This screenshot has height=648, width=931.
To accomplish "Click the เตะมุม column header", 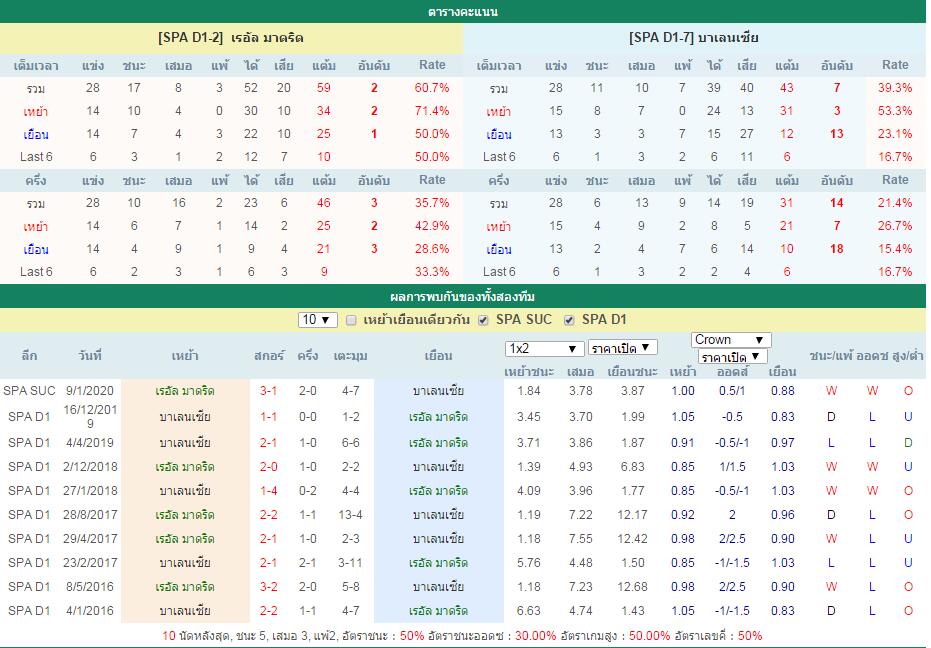I will coord(350,356).
